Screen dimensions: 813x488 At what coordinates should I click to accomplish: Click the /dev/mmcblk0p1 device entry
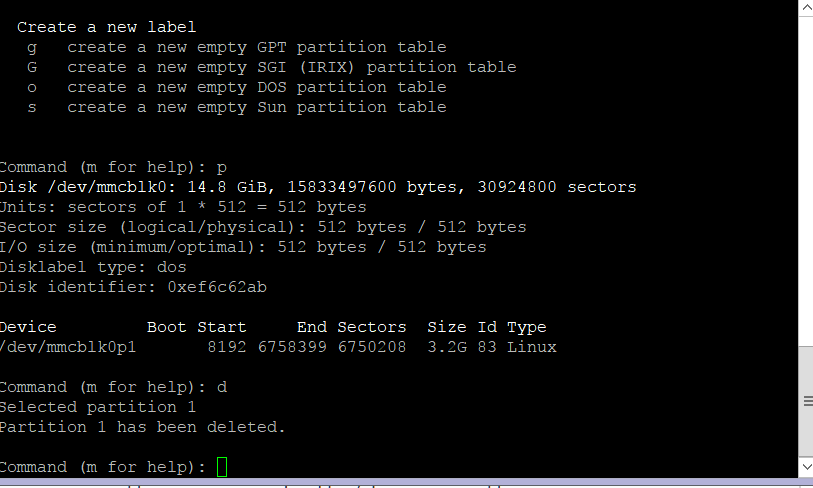click(67, 347)
